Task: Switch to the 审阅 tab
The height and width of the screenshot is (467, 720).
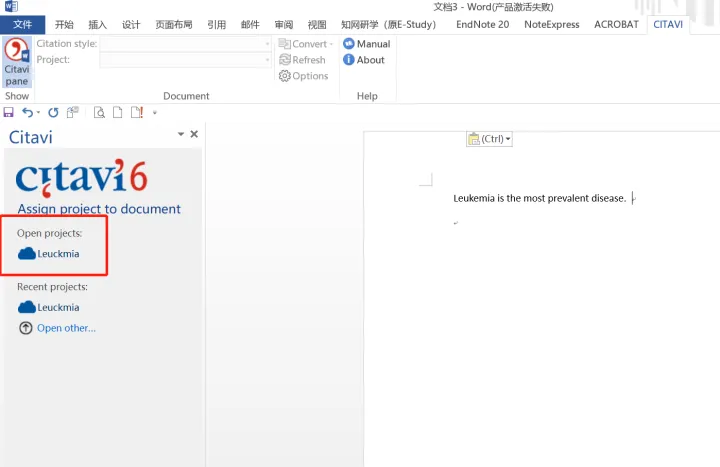Action: point(284,25)
